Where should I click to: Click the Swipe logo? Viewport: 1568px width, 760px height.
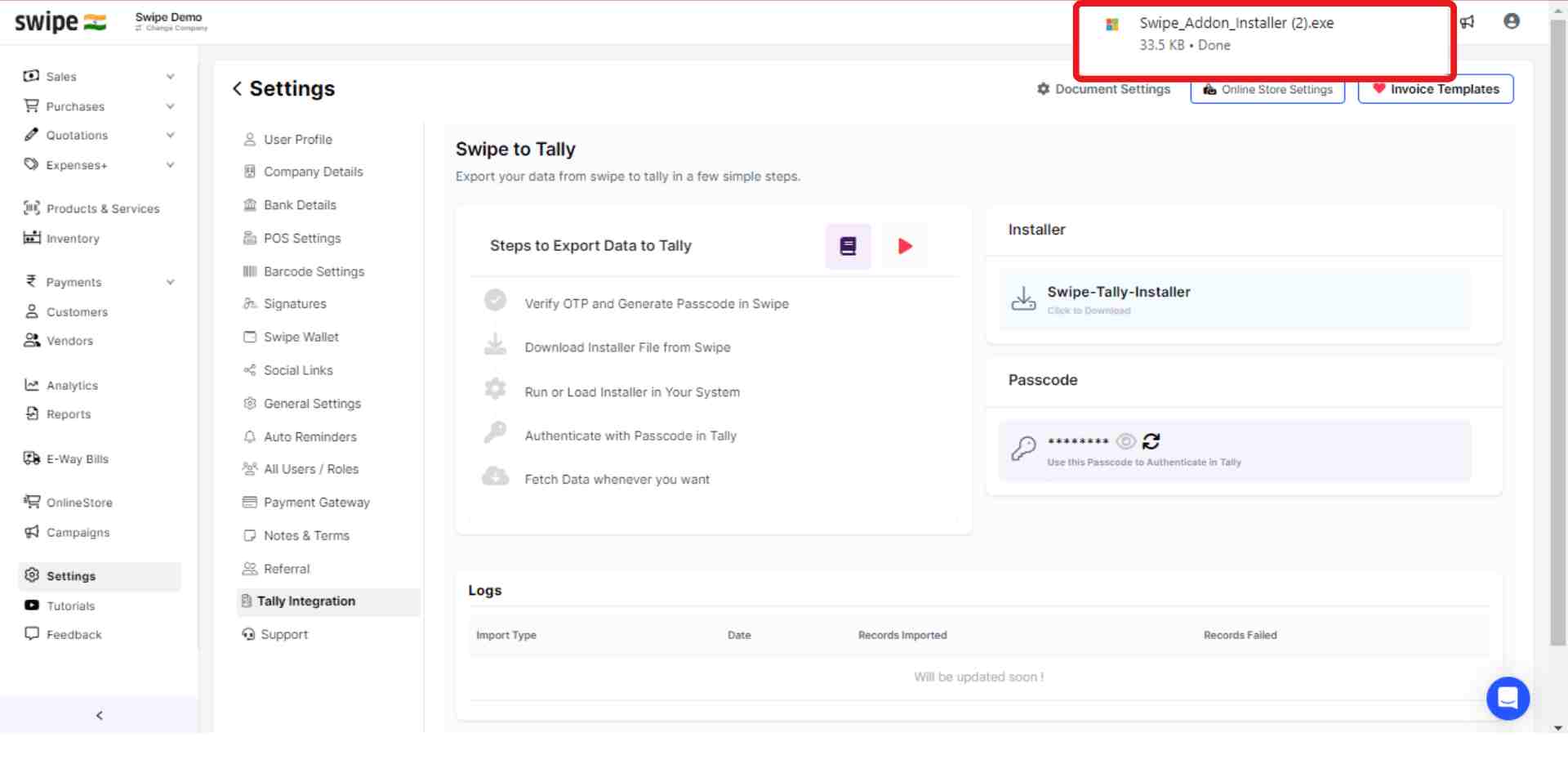tap(60, 22)
